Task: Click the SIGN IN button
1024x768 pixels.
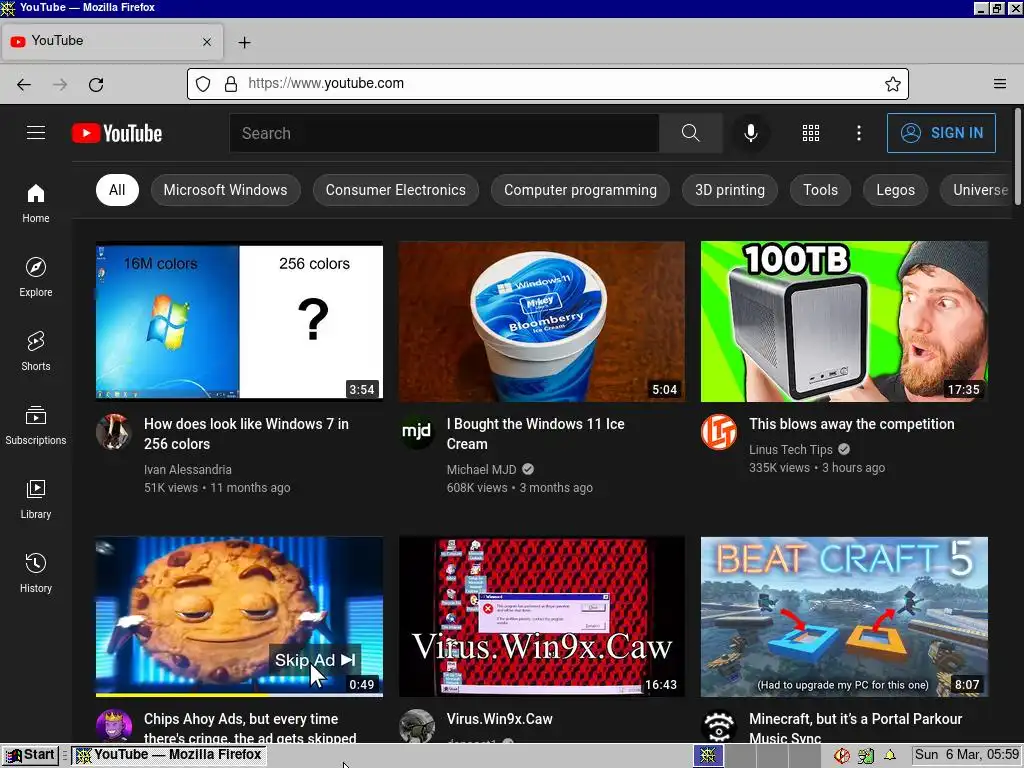Action: 941,133
